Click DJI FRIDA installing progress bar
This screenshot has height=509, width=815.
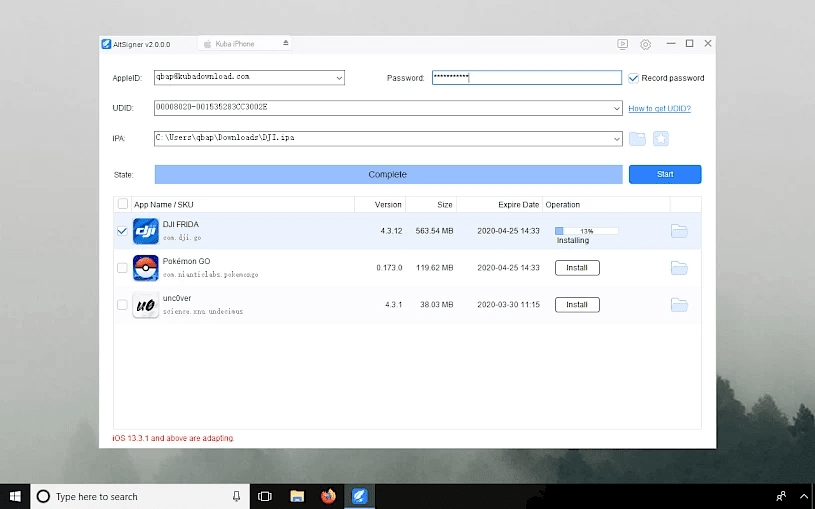(586, 231)
